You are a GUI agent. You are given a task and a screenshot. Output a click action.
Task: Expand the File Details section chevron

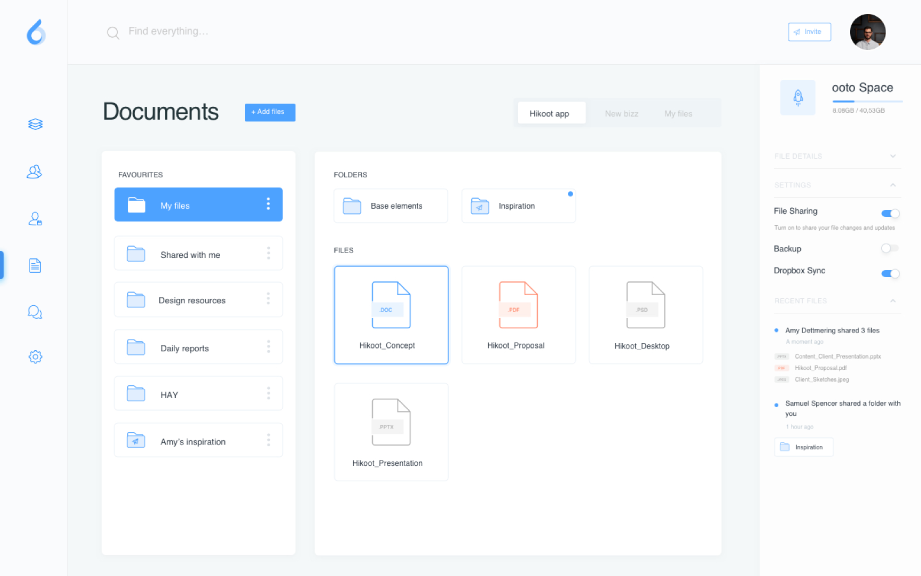[x=893, y=156]
